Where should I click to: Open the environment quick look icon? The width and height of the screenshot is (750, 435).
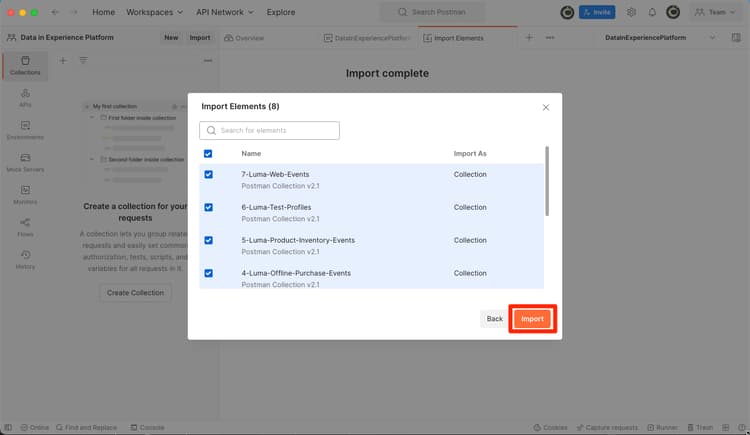point(736,37)
